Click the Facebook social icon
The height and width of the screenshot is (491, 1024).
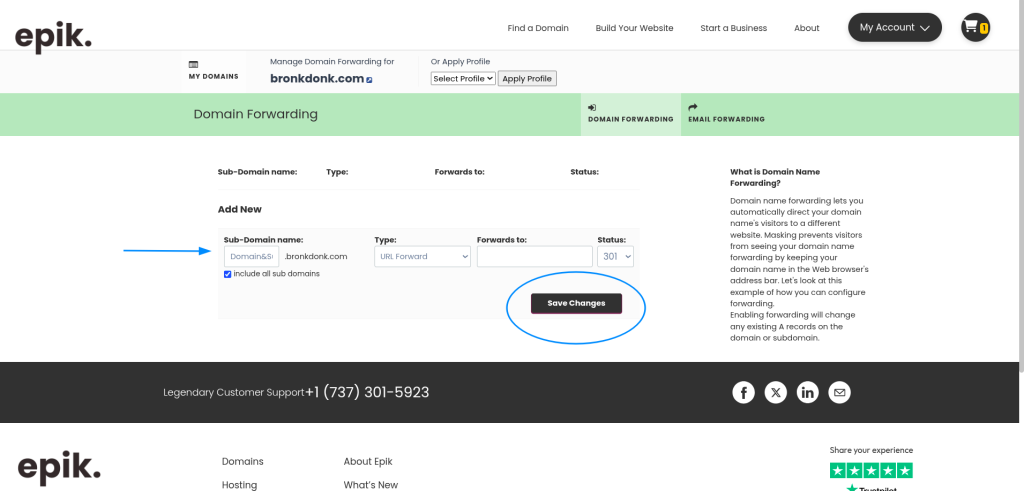click(x=743, y=392)
